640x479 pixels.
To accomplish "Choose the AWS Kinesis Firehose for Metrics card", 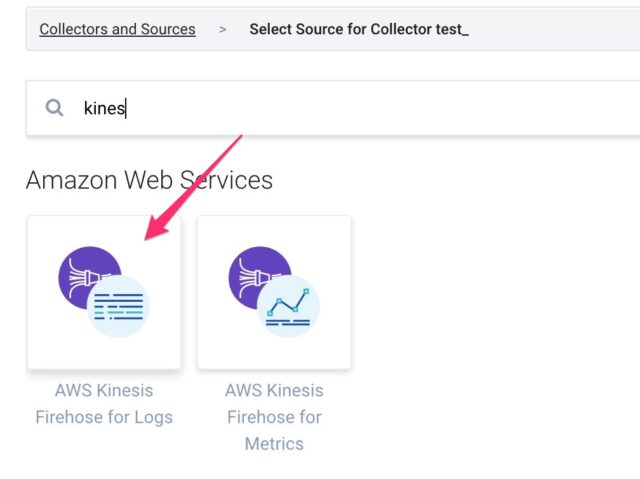I will 274,293.
